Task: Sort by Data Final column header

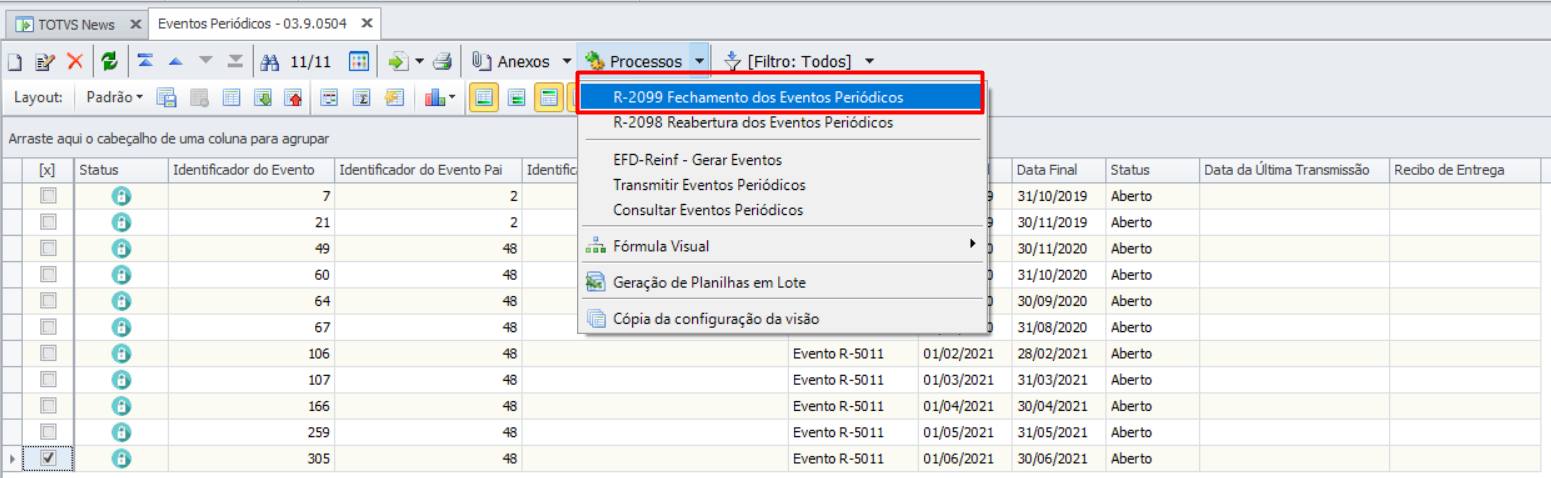Action: point(1058,170)
